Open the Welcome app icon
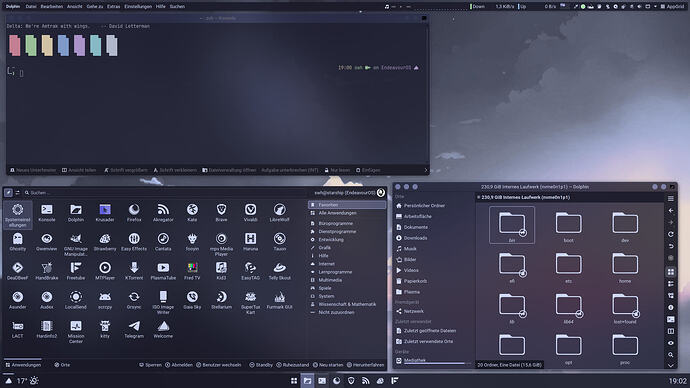 click(x=163, y=329)
